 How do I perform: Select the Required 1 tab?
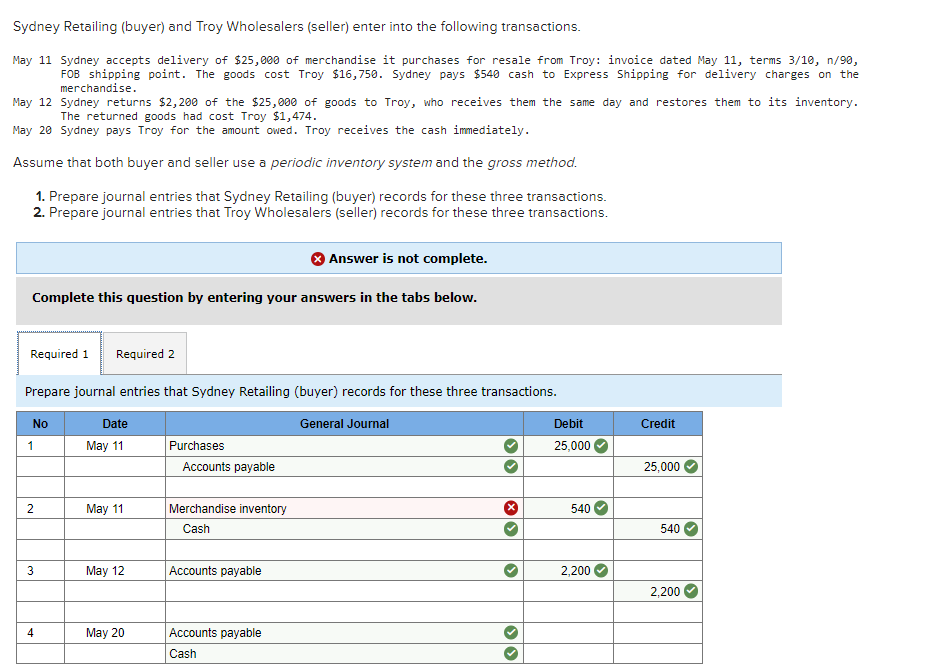tap(58, 353)
